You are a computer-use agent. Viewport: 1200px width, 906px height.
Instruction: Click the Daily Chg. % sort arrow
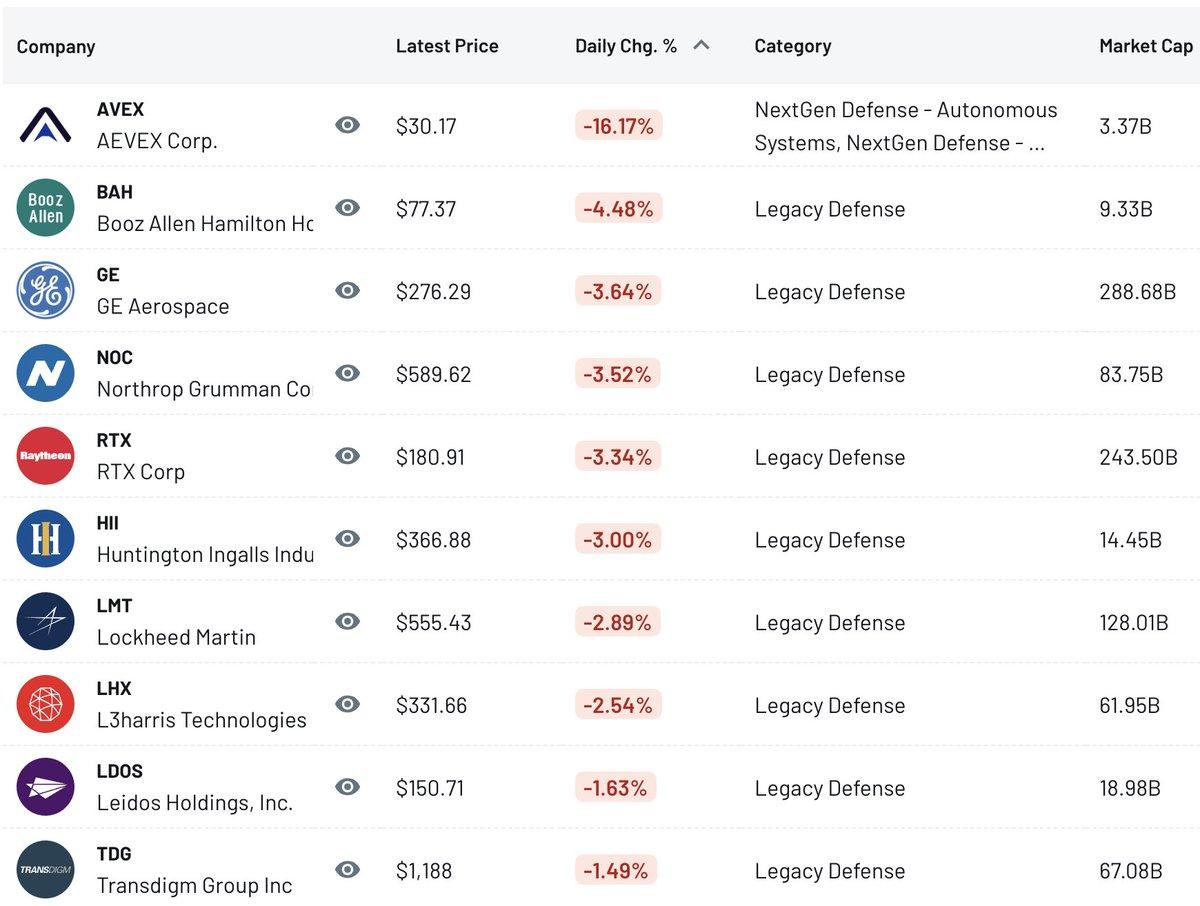click(701, 45)
